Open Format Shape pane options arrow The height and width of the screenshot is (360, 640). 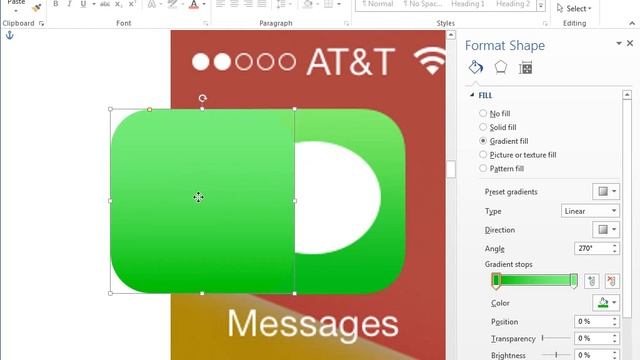(x=619, y=43)
